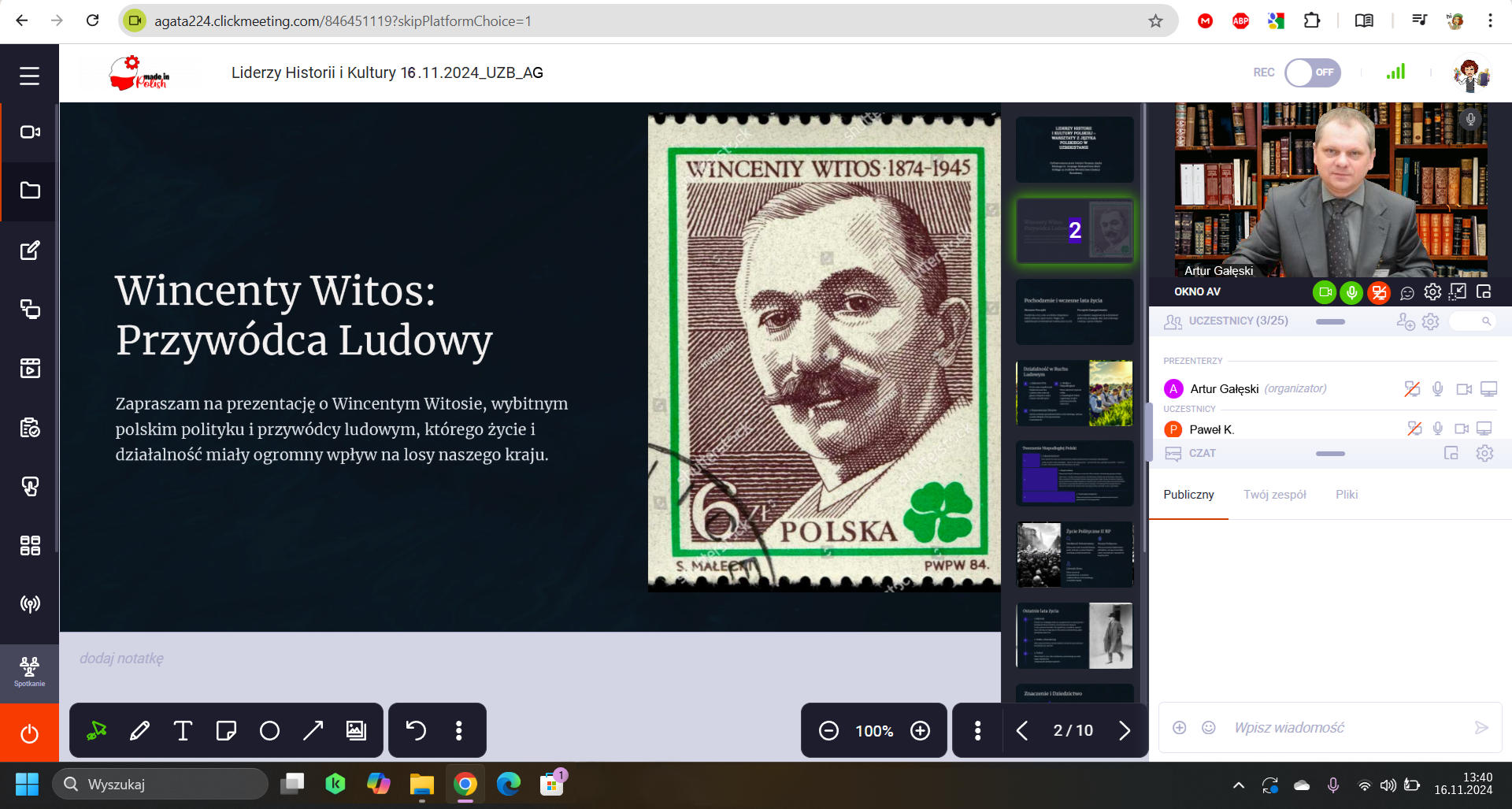Open the apps grid sidebar icon
The width and height of the screenshot is (1512, 809).
[x=30, y=545]
